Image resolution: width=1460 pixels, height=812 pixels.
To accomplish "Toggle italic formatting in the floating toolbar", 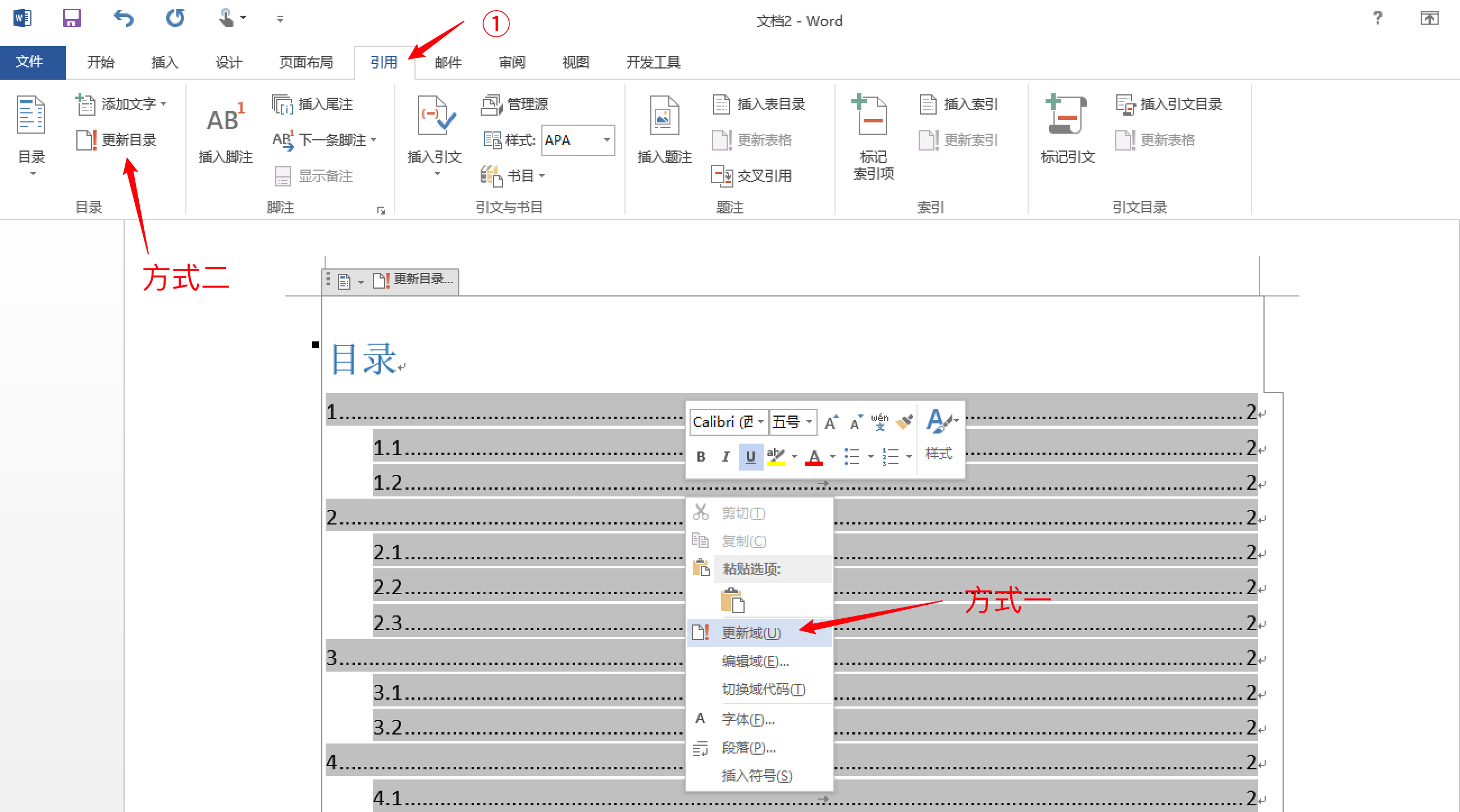I will click(726, 457).
